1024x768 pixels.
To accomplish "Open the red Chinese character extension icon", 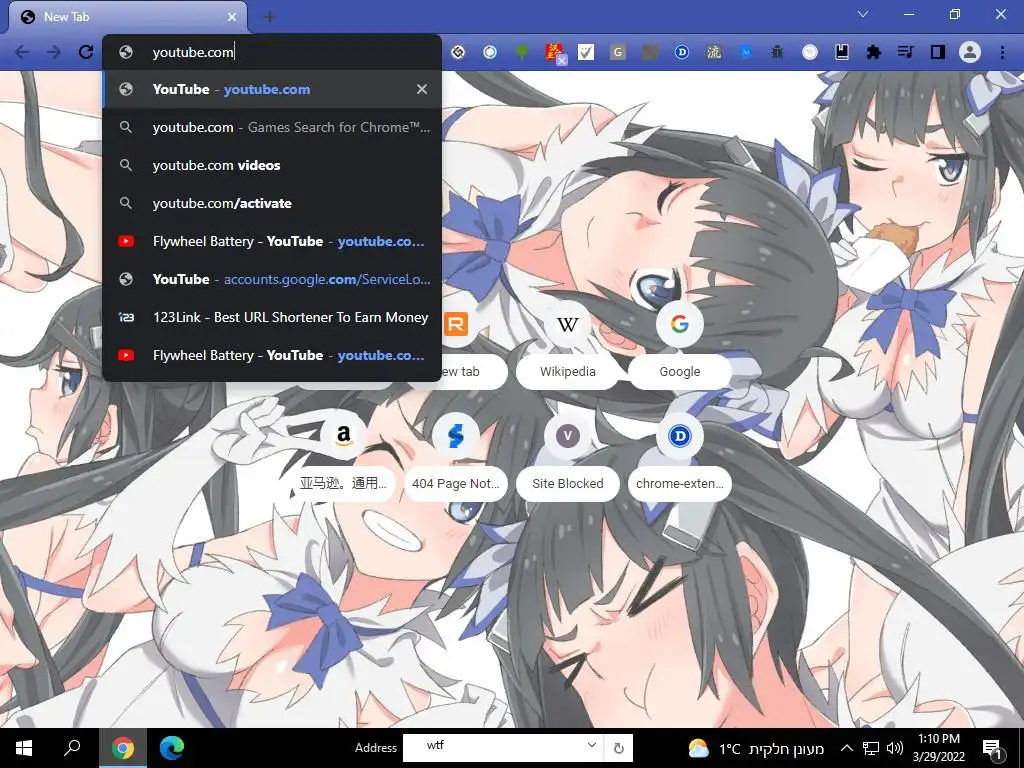I will pyautogui.click(x=554, y=52).
